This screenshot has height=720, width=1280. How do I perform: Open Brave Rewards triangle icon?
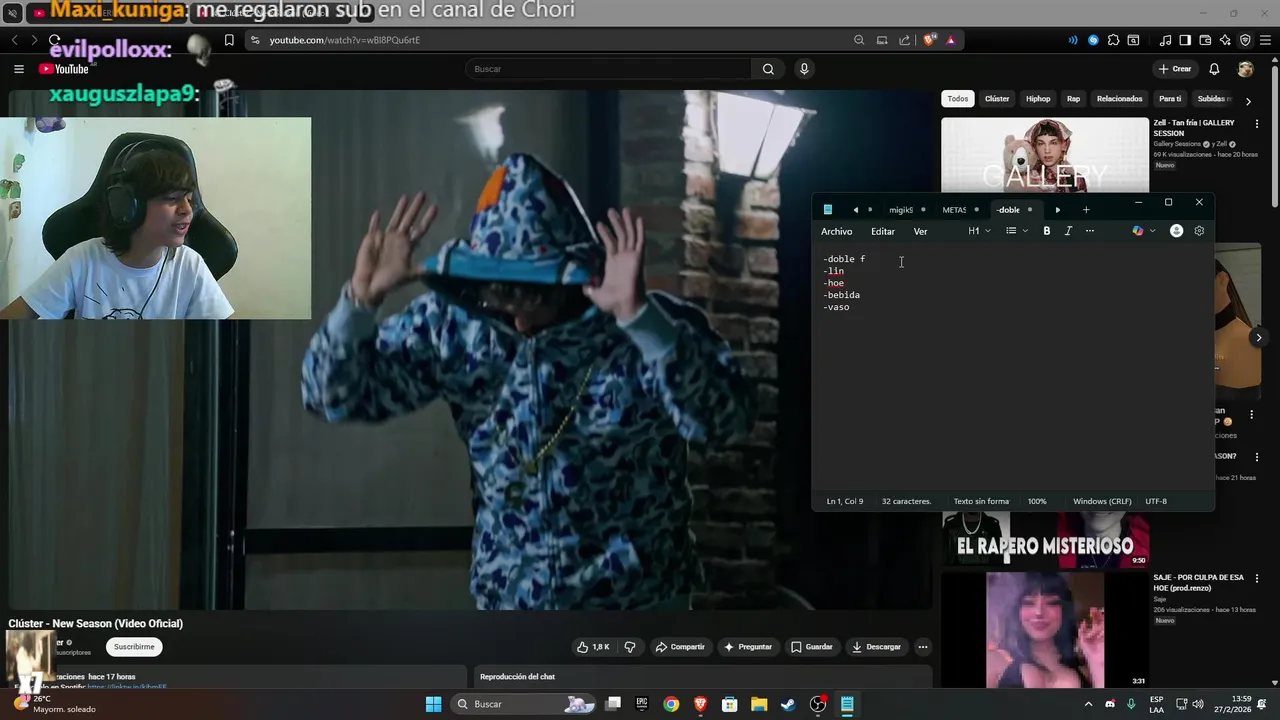click(x=950, y=40)
